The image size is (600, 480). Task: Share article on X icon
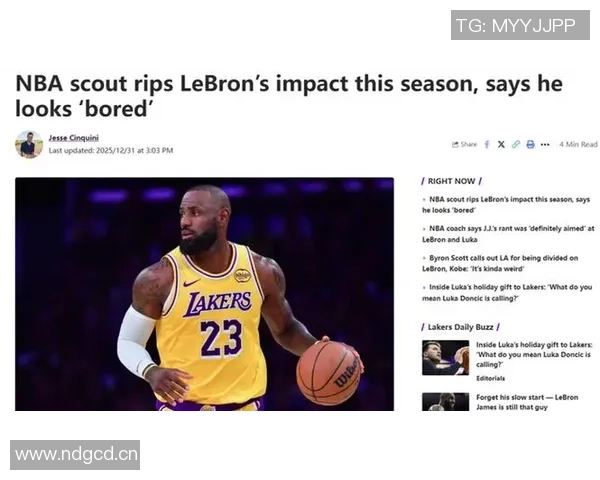[x=501, y=144]
